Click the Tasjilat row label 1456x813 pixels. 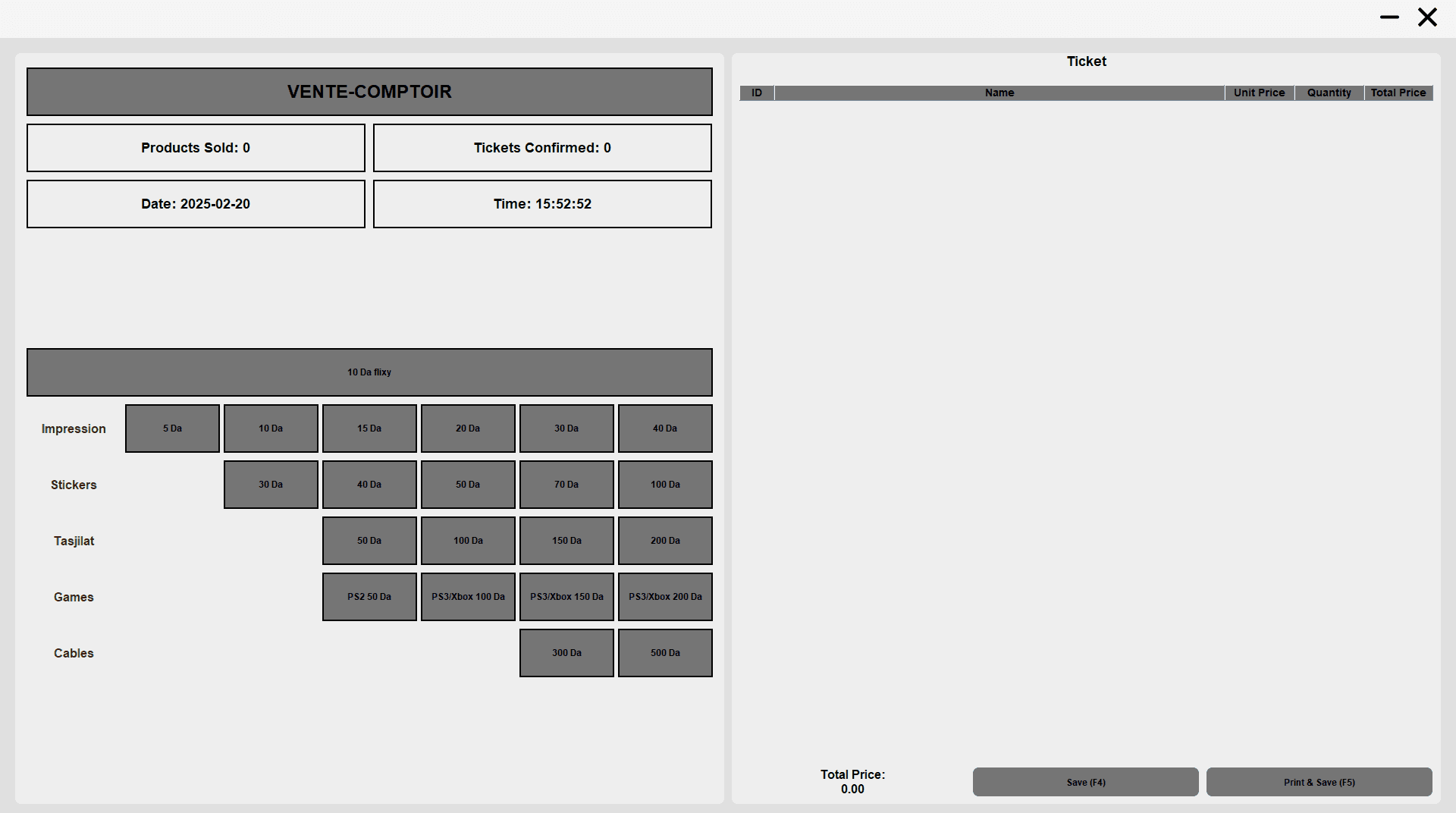click(x=74, y=541)
